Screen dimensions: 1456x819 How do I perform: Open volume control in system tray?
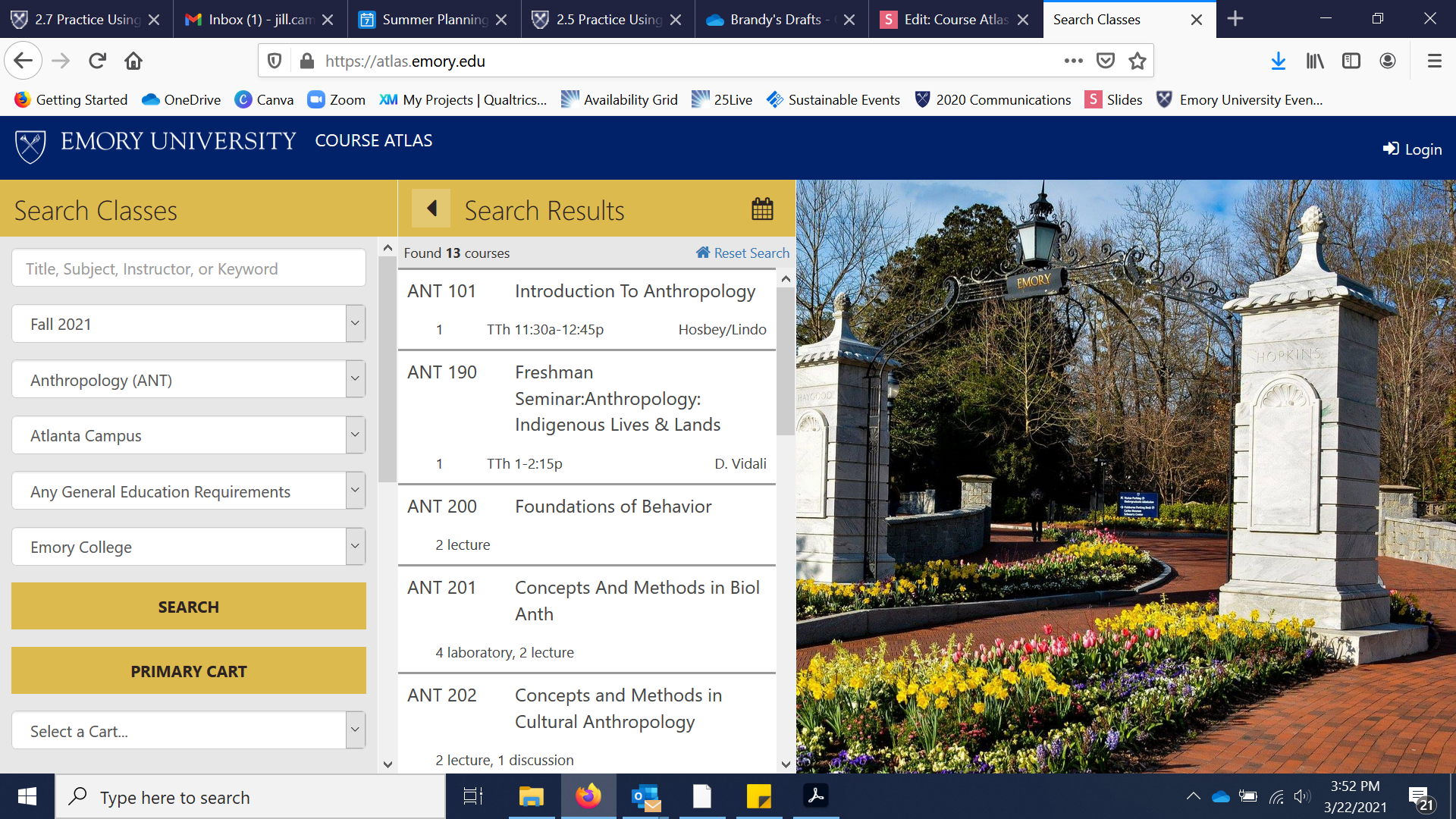(1302, 796)
